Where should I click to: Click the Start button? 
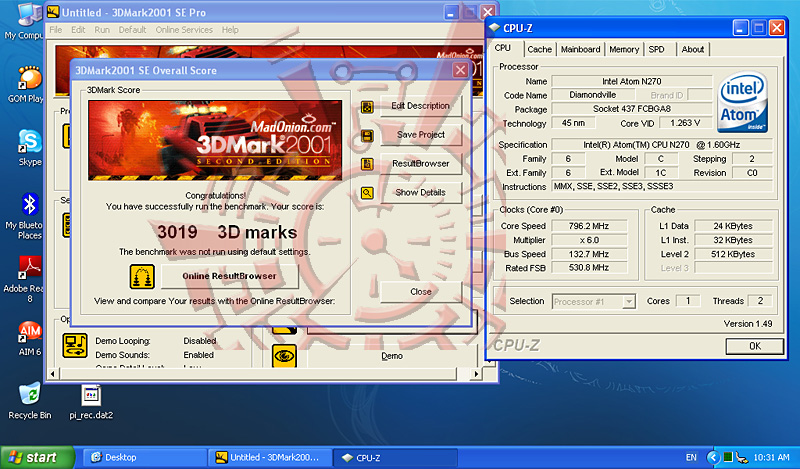(x=37, y=457)
